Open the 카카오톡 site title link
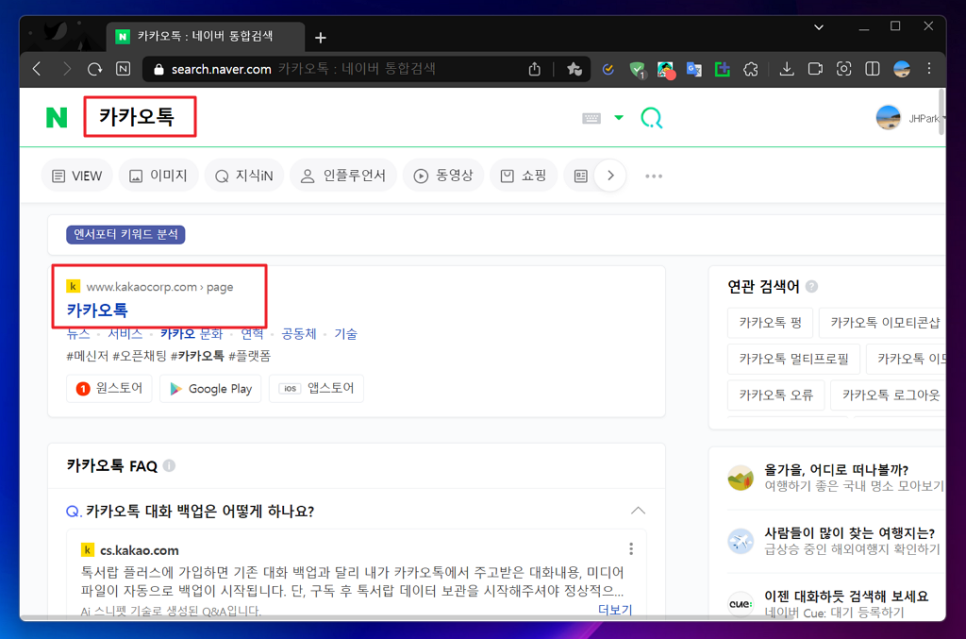Image resolution: width=966 pixels, height=639 pixels. tap(97, 310)
